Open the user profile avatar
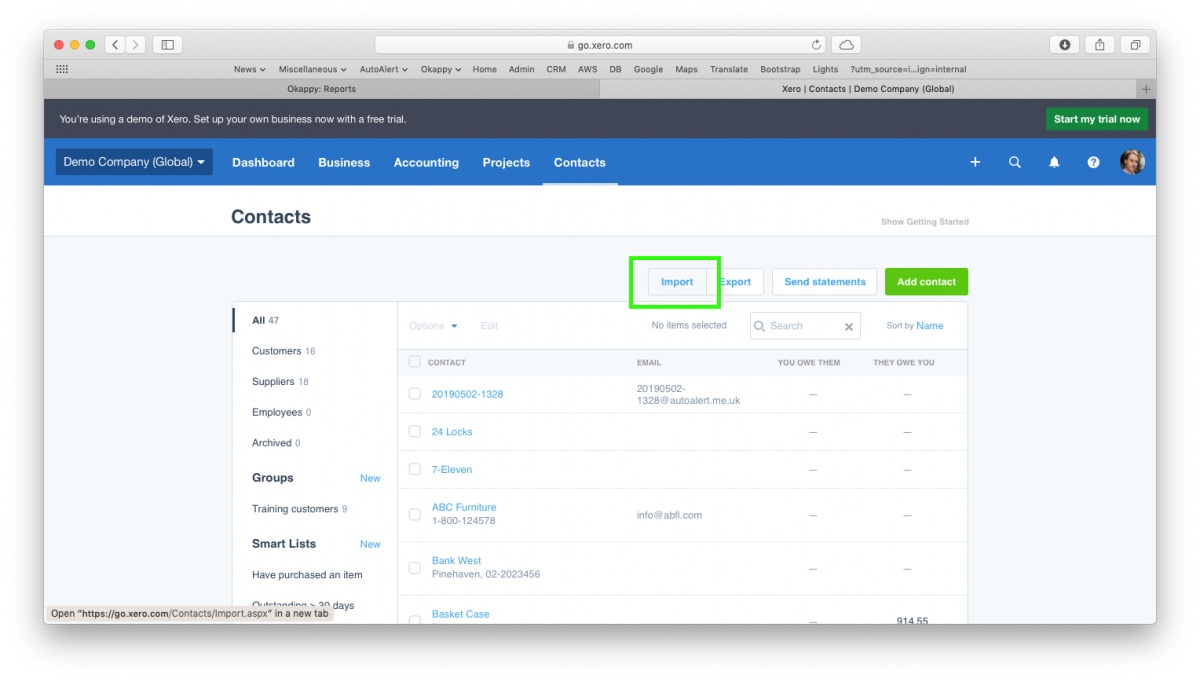This screenshot has width=1200, height=682. (1132, 161)
